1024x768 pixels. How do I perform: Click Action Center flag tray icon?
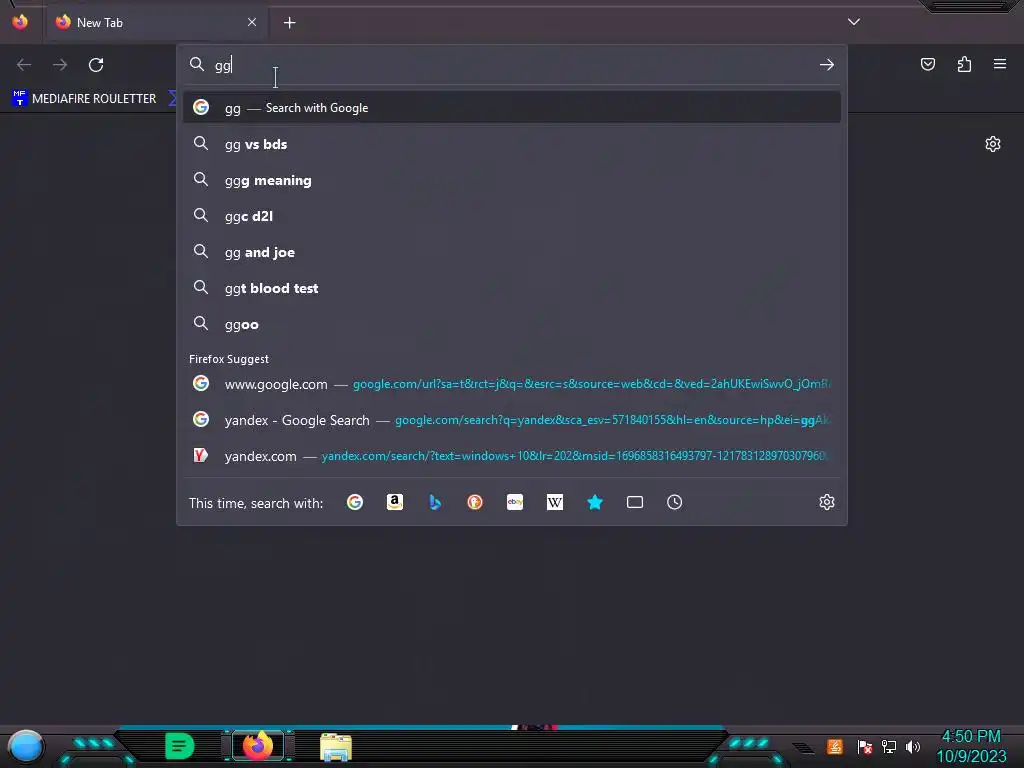coord(864,746)
